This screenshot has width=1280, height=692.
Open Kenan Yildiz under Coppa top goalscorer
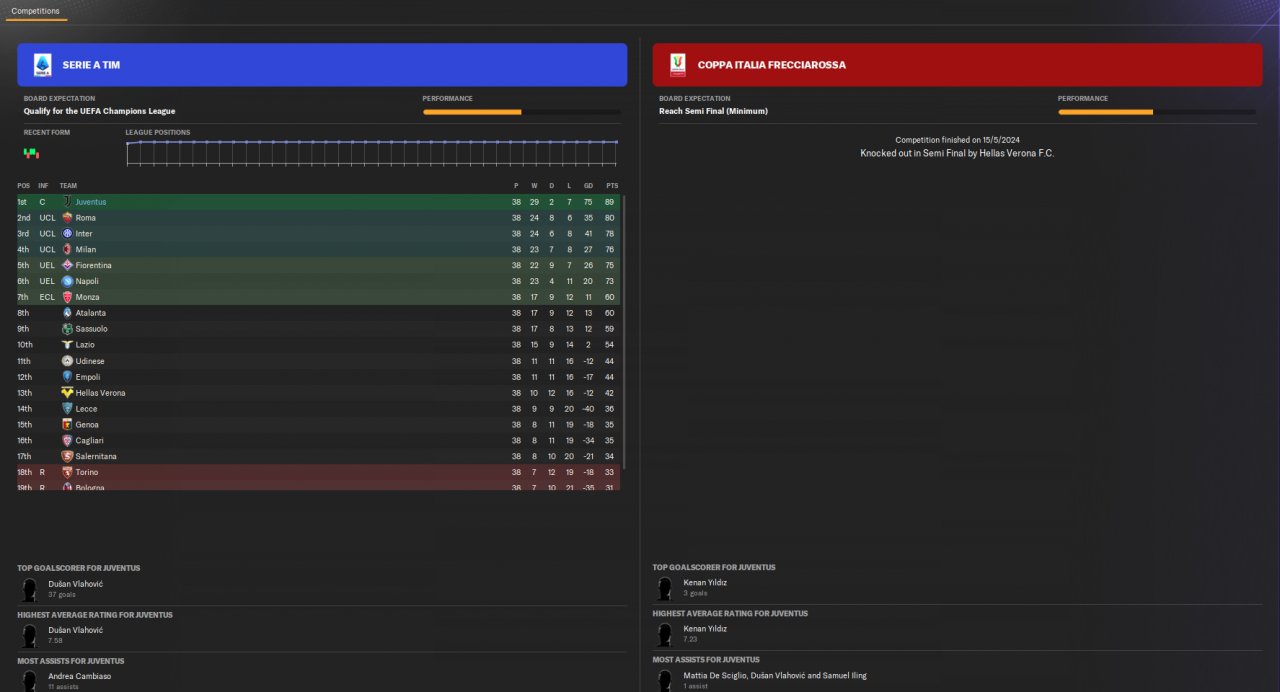705,583
